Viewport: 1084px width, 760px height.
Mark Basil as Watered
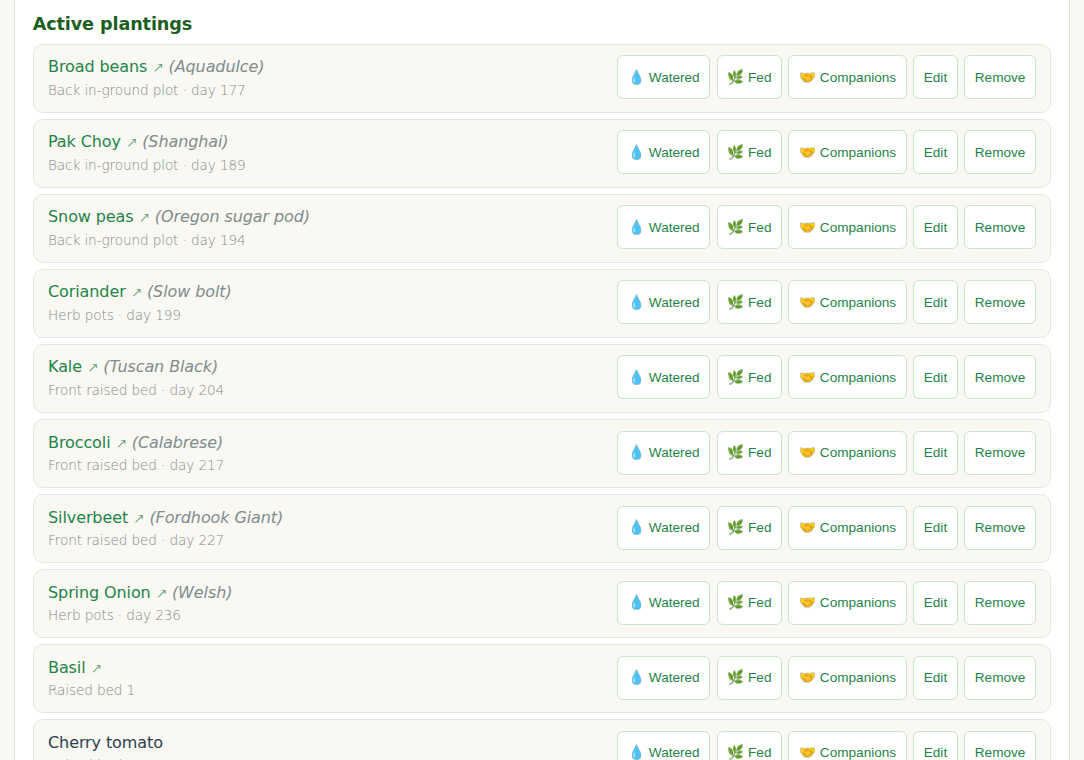pos(663,678)
